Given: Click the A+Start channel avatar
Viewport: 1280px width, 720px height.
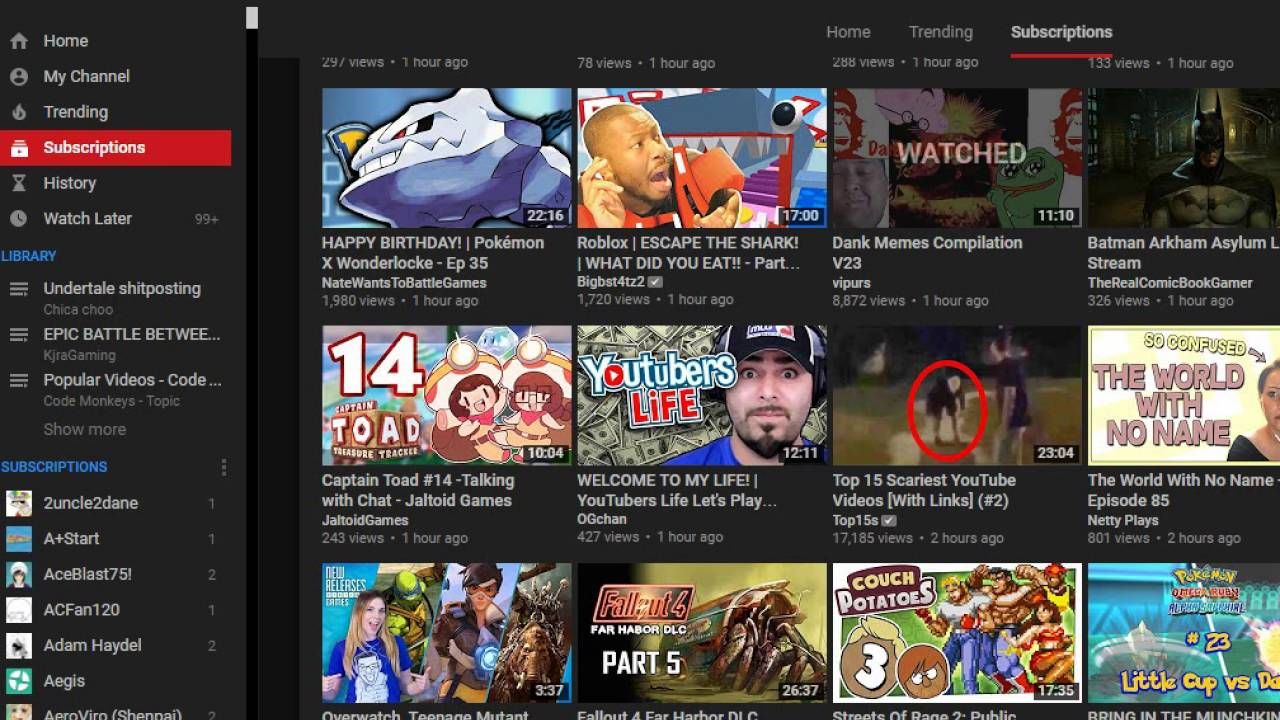Looking at the screenshot, I should (18, 539).
